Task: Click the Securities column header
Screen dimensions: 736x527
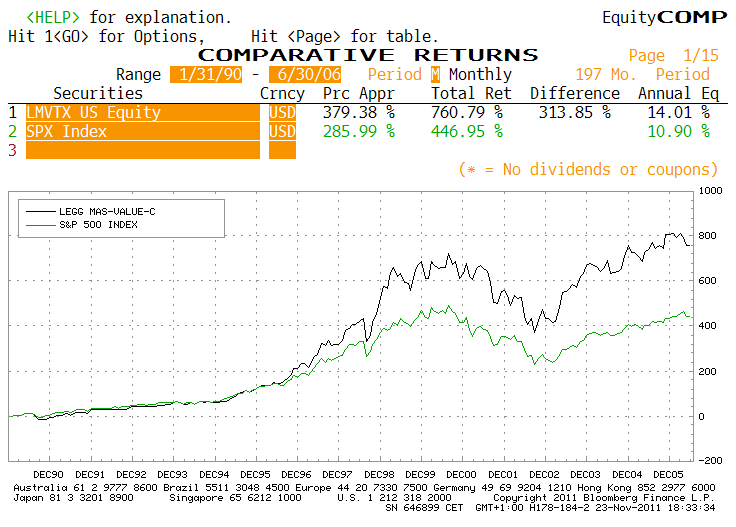Action: (98, 93)
